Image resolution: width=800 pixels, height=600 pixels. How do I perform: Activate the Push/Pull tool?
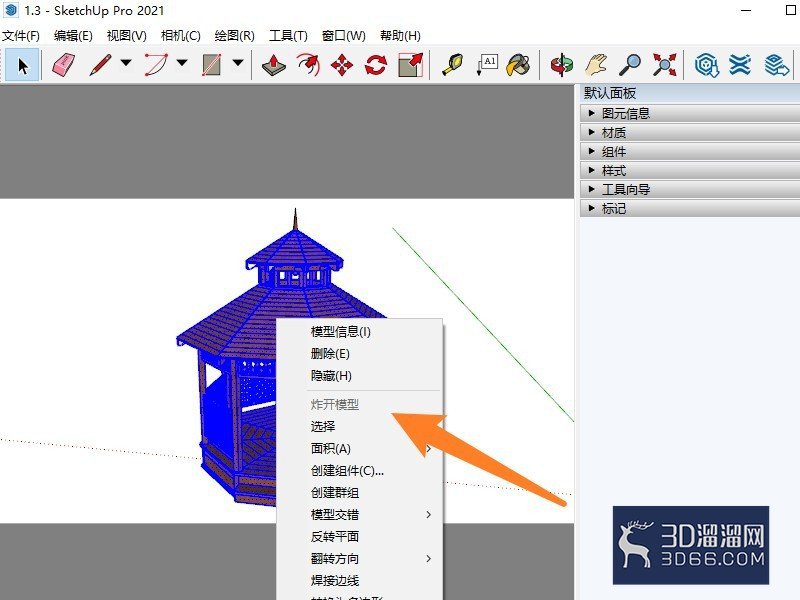274,65
